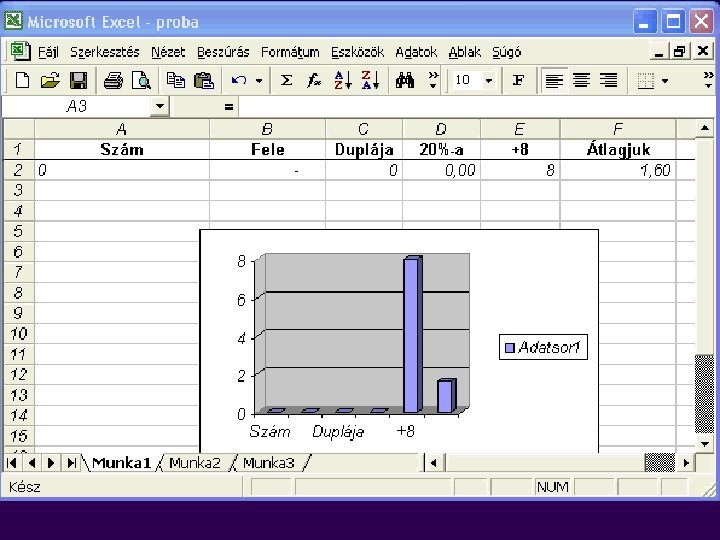Click vertical scrollbar down arrow
The width and height of the screenshot is (720, 540).
click(705, 444)
